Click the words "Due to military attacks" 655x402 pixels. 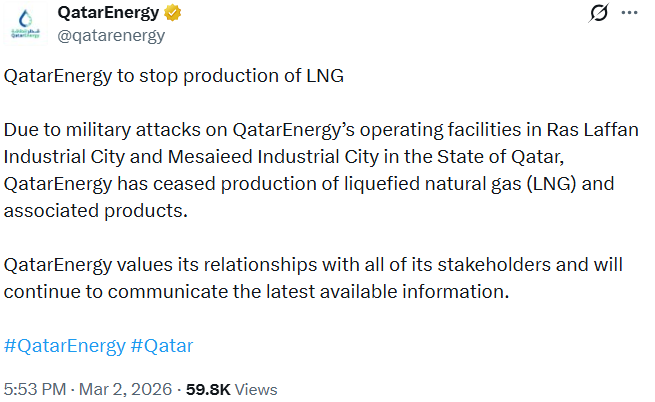[97, 130]
